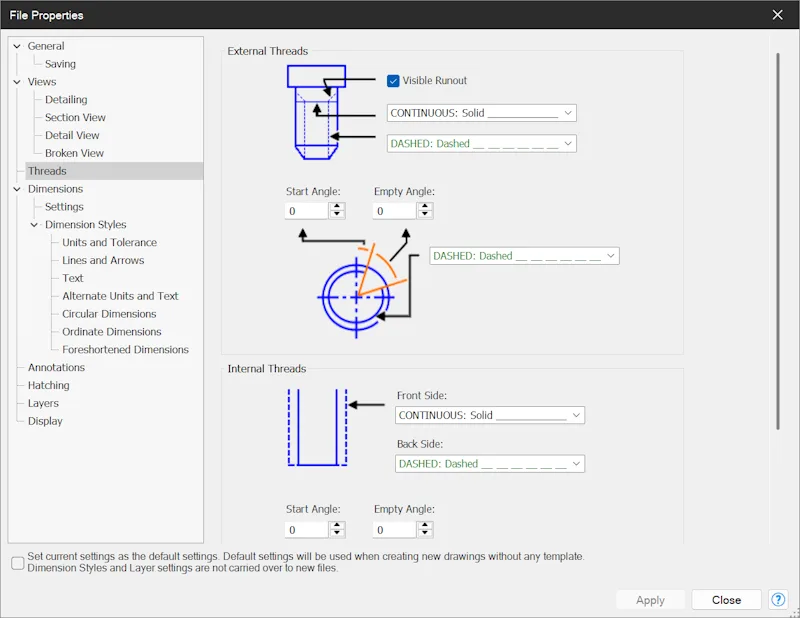Screen dimensions: 800x618
Task: Open the Back Side DASHED line dropdown
Action: (x=490, y=464)
